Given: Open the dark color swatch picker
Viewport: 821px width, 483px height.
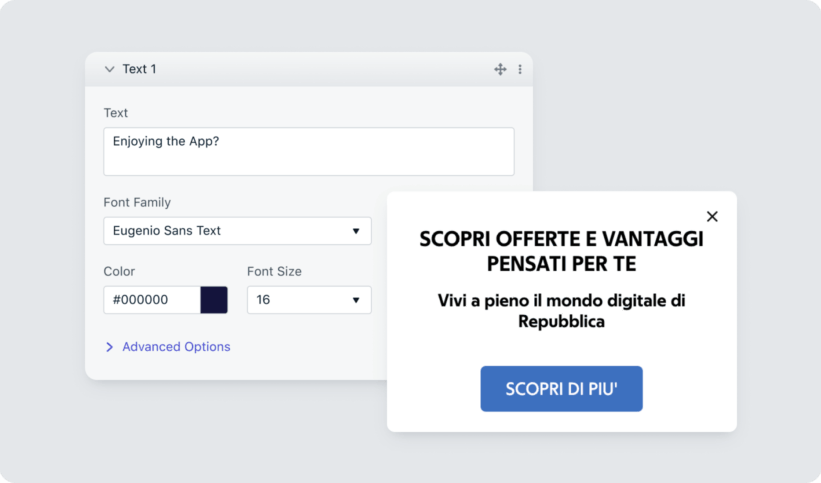Looking at the screenshot, I should pyautogui.click(x=214, y=300).
